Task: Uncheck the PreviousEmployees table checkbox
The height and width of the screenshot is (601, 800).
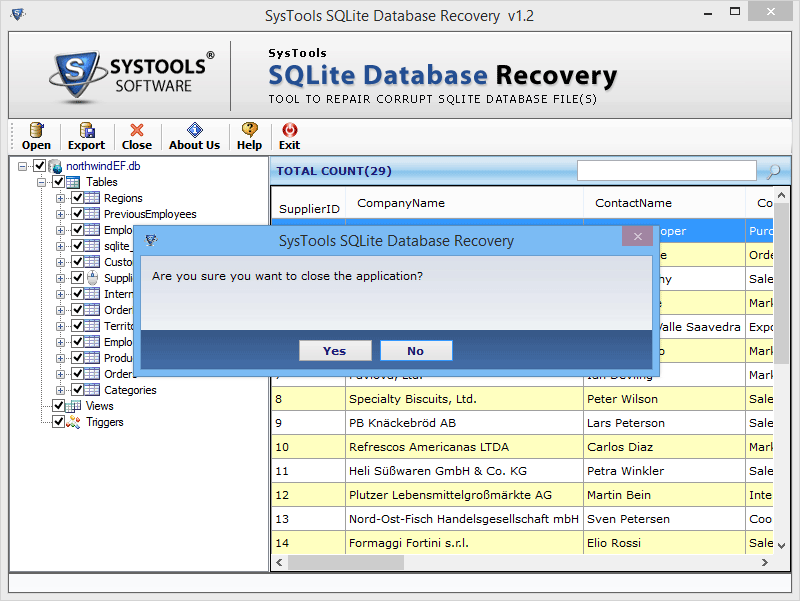Action: (77, 214)
